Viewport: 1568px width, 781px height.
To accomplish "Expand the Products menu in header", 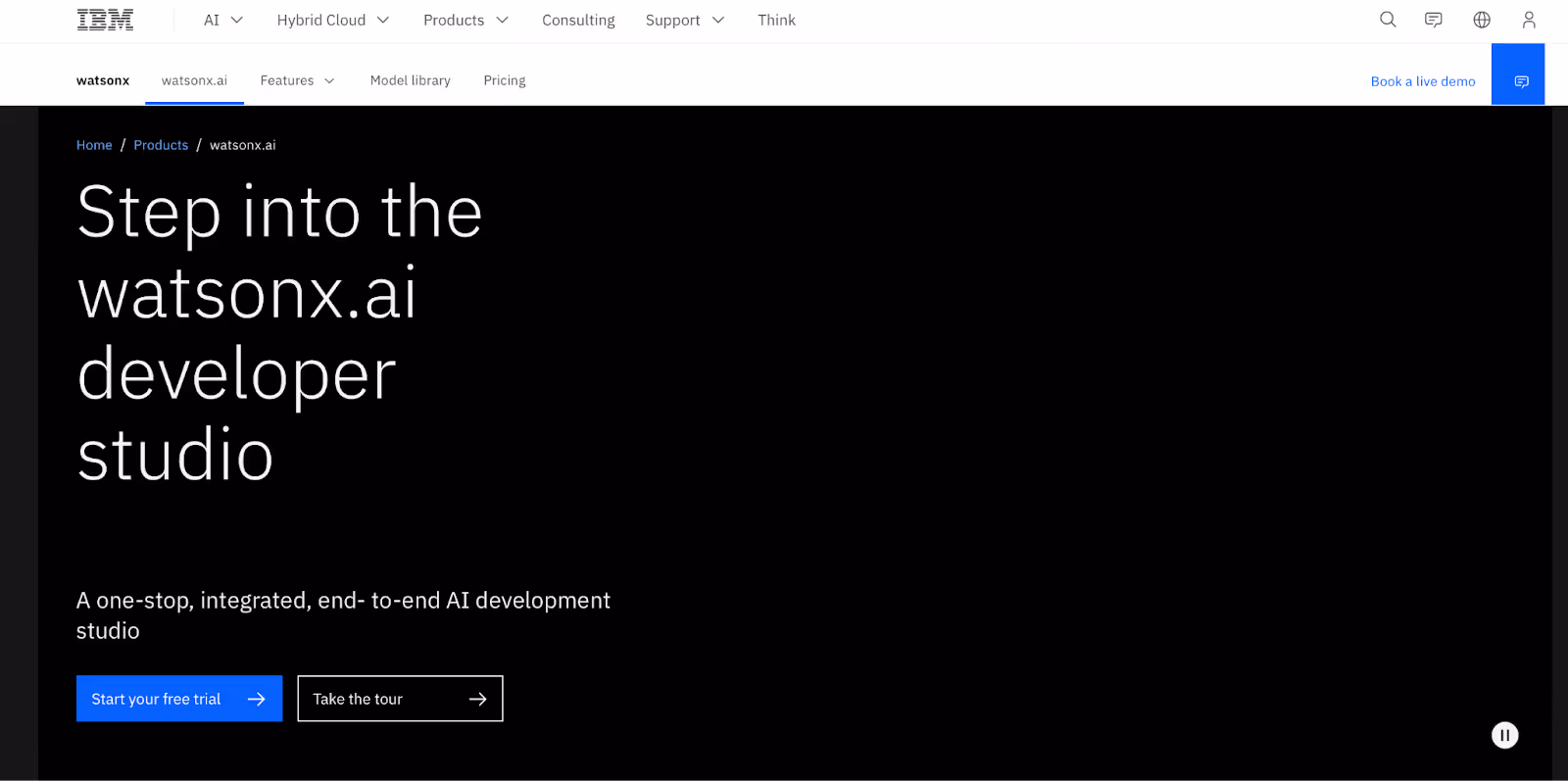I will click(x=465, y=20).
